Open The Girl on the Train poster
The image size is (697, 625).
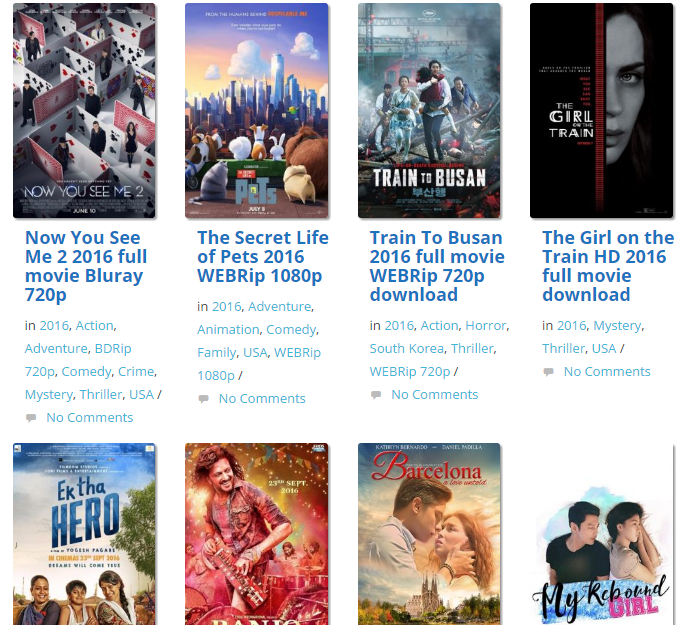pos(601,110)
